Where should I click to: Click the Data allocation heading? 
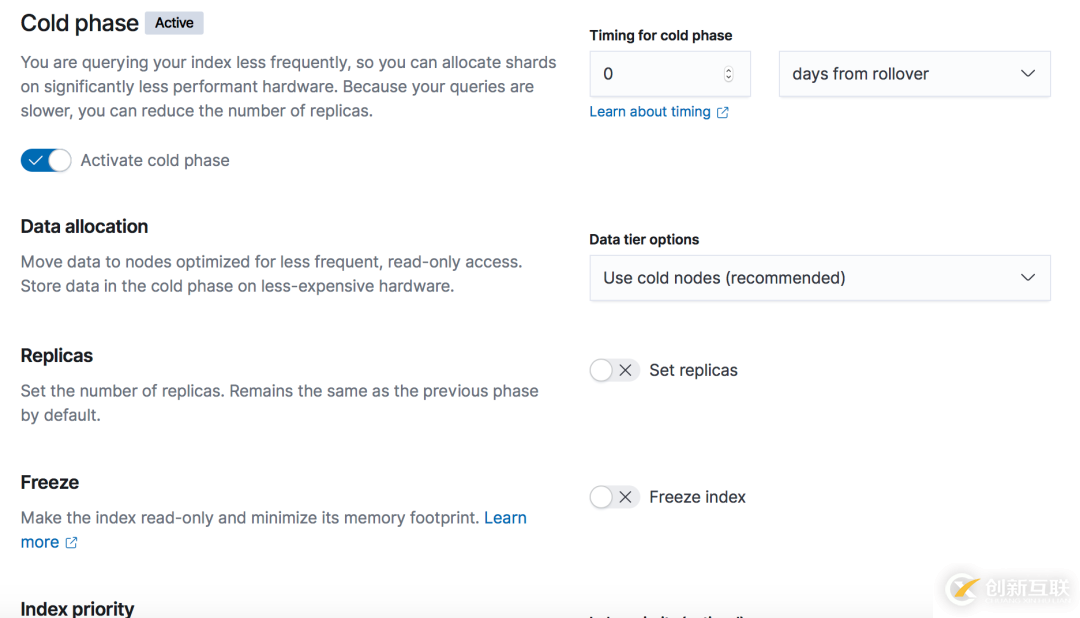click(84, 226)
